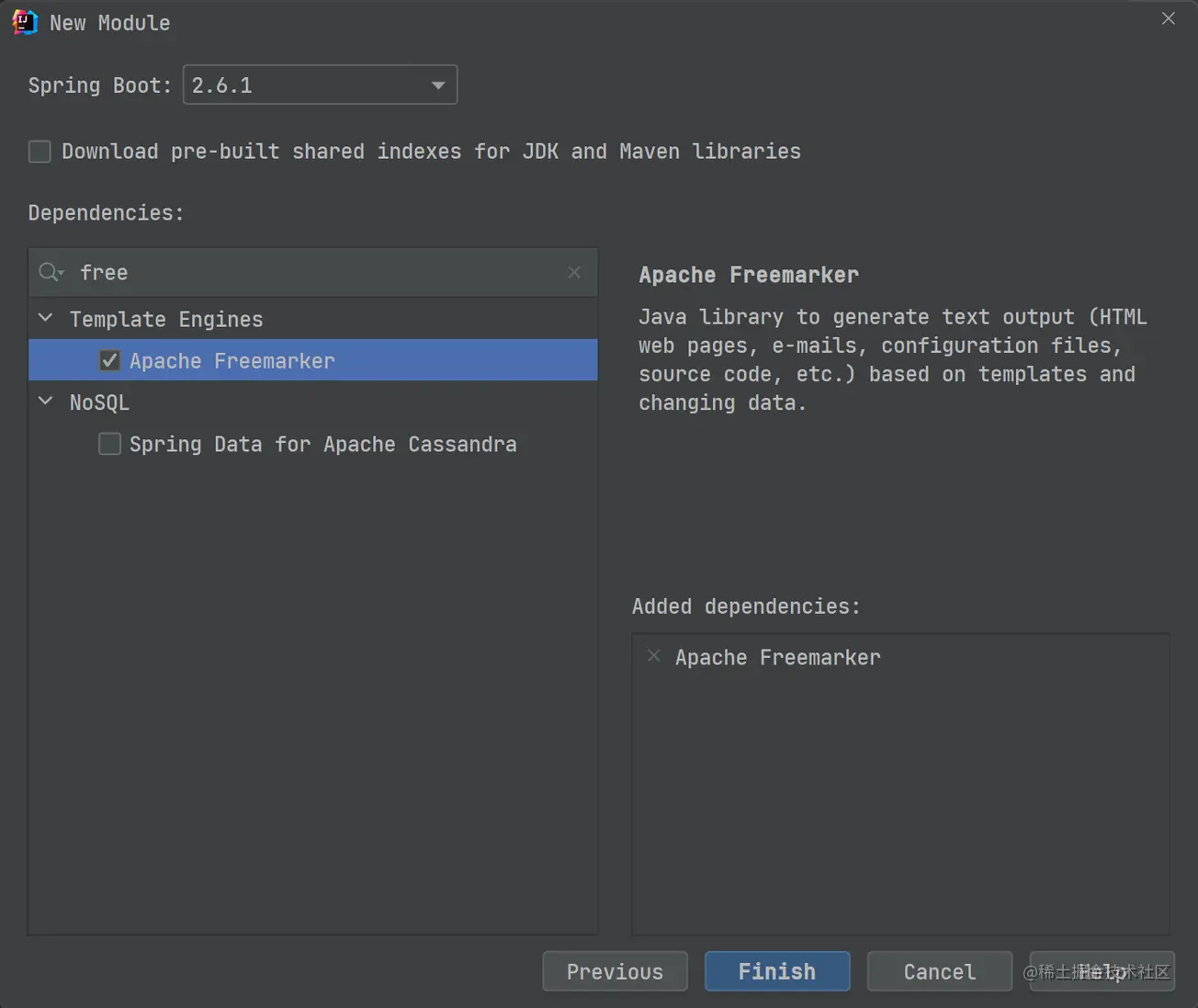Click the IntelliJ IDEA logo in title bar
The height and width of the screenshot is (1008, 1198).
tap(25, 22)
